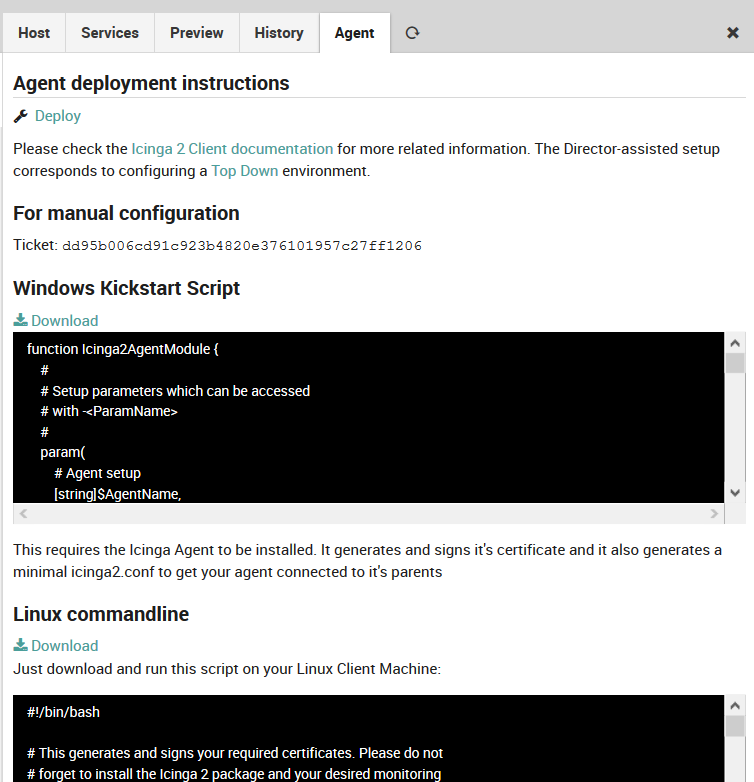Image resolution: width=754 pixels, height=782 pixels.
Task: Click the Windows script vertical scrollbar thumb
Action: click(x=735, y=363)
